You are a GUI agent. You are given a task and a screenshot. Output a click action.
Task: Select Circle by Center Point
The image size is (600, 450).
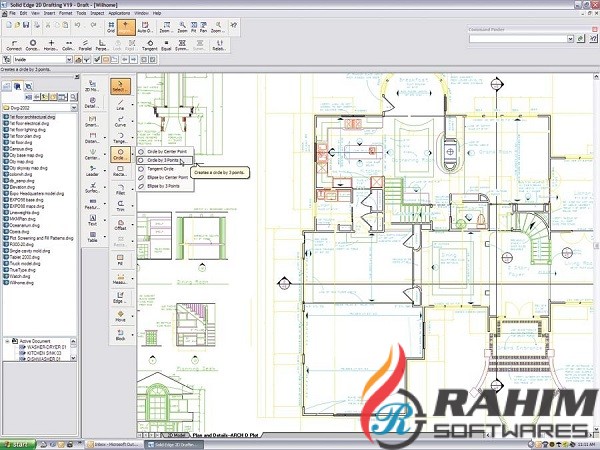165,152
